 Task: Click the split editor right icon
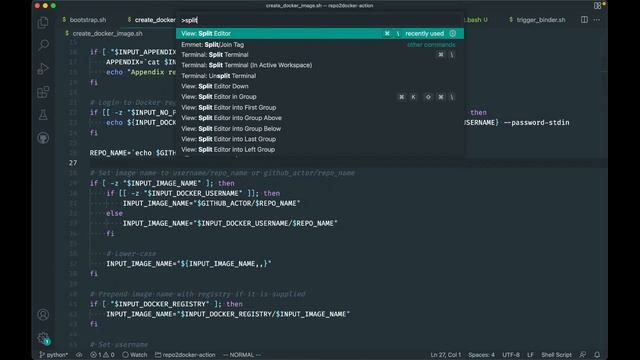[584, 20]
